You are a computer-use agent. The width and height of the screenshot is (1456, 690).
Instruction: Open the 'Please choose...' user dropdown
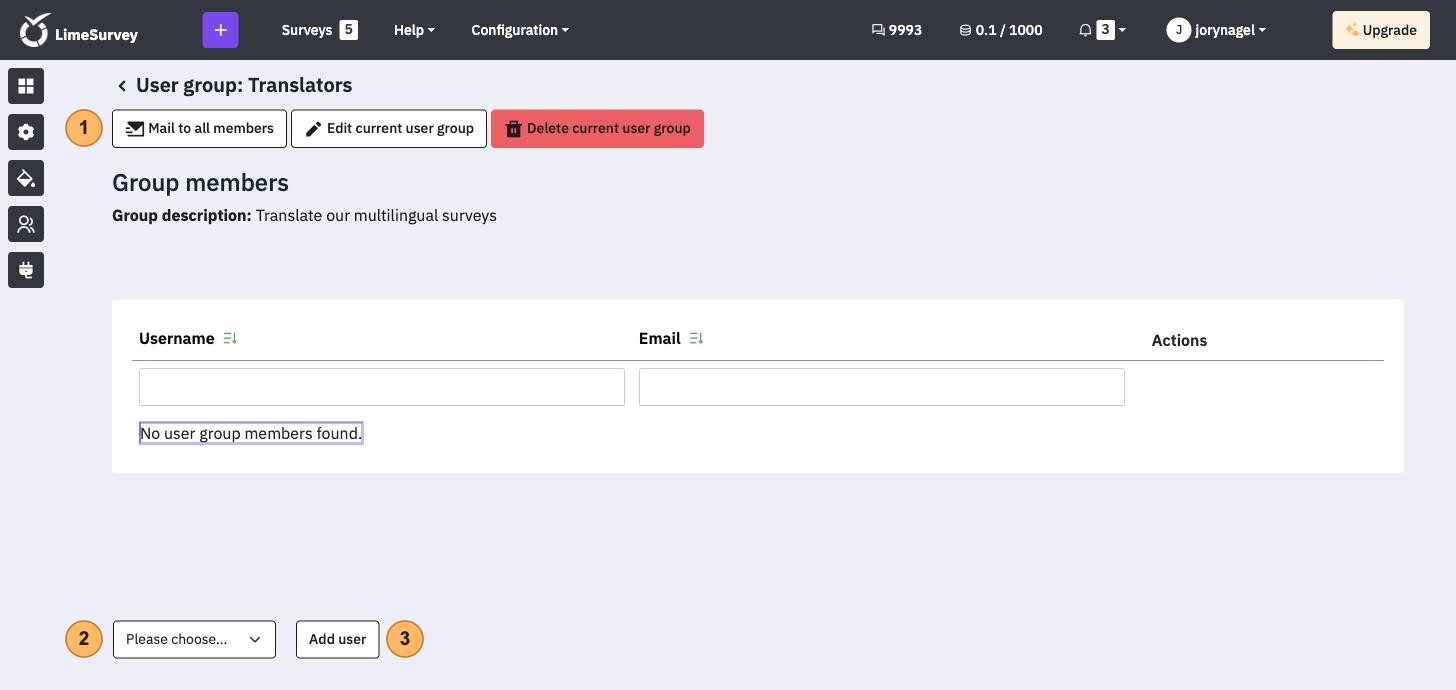click(194, 640)
